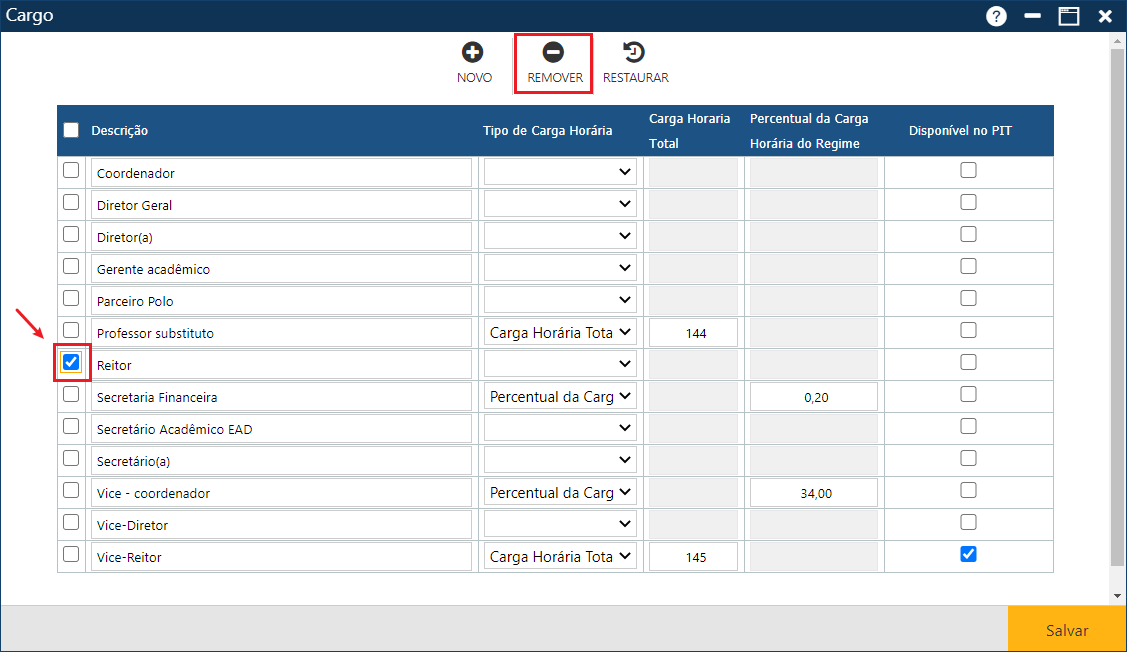This screenshot has width=1127, height=652.
Task: Click the RESTAURAR history icon
Action: pos(634,53)
